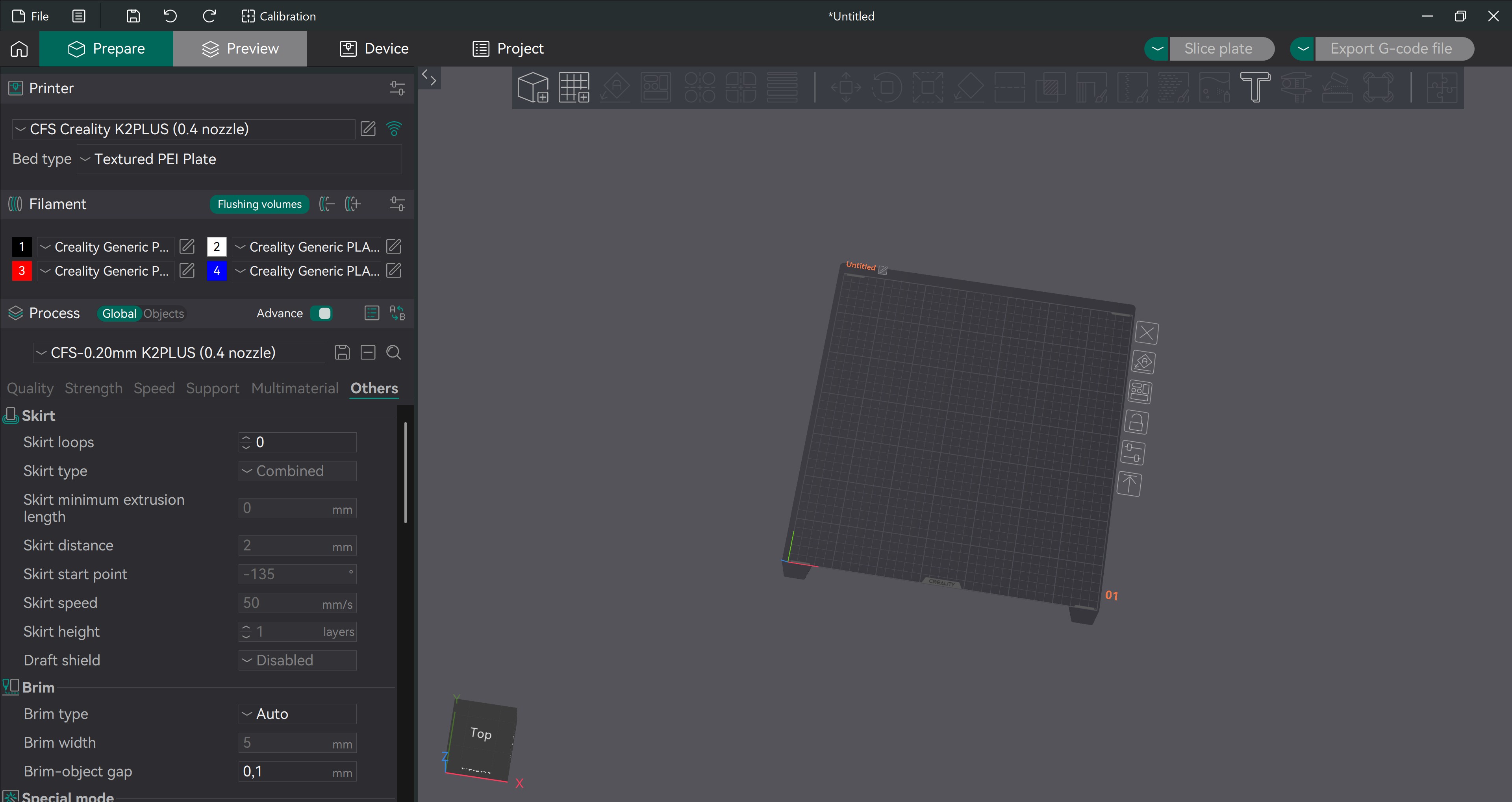The image size is (1512, 802).
Task: Select the Move tool
Action: tap(846, 87)
